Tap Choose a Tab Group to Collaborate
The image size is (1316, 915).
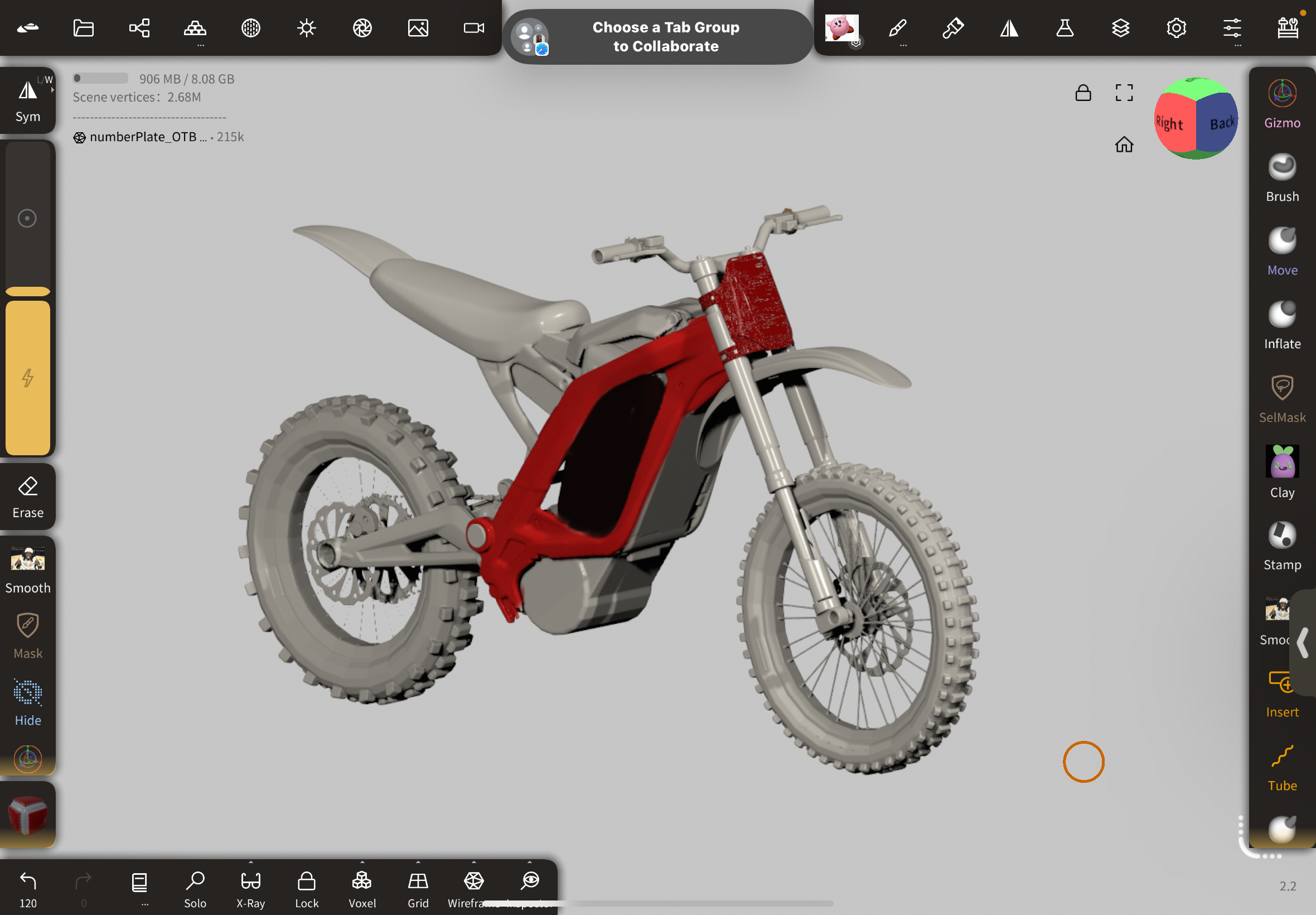(x=657, y=37)
